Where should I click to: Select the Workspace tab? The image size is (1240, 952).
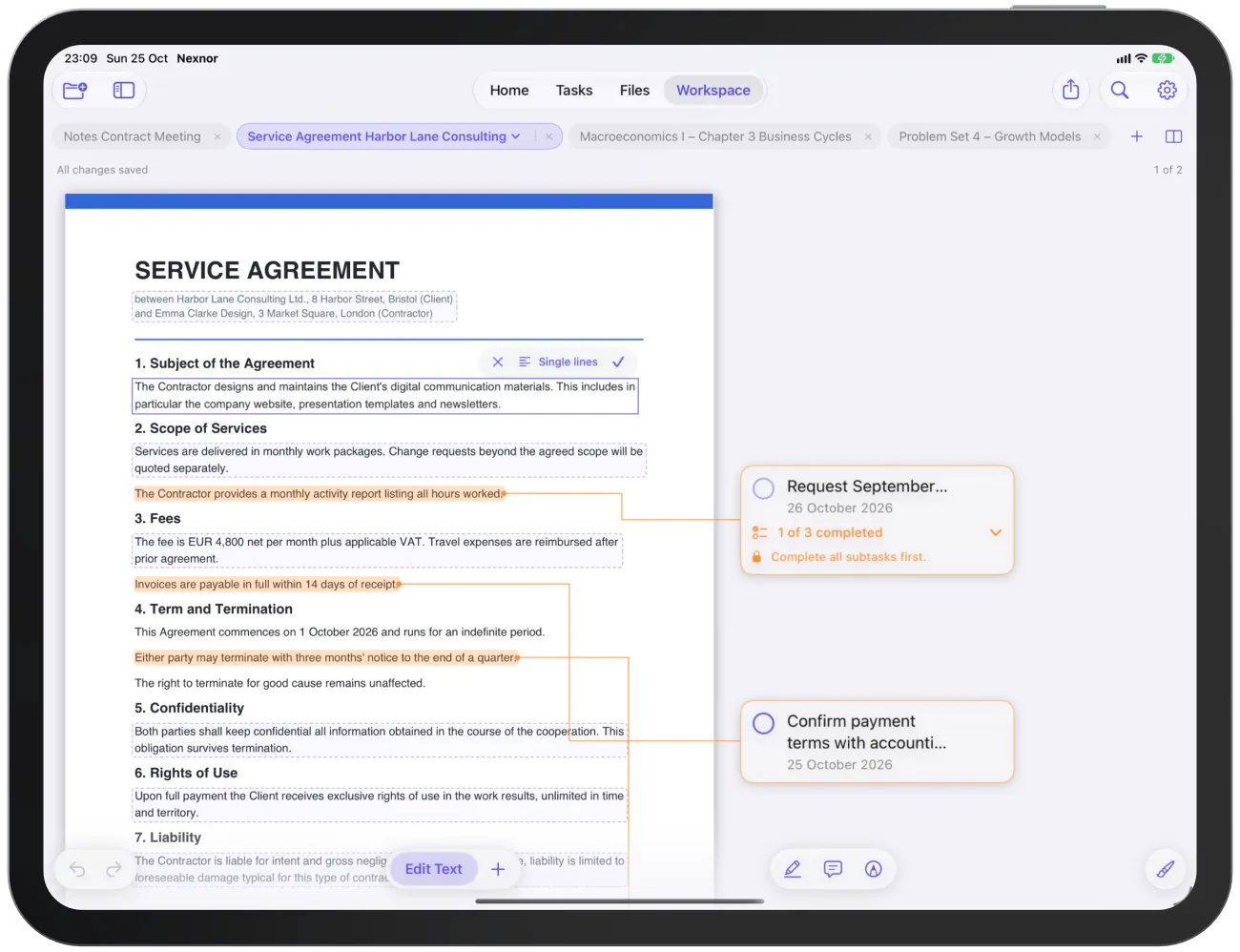coord(713,91)
